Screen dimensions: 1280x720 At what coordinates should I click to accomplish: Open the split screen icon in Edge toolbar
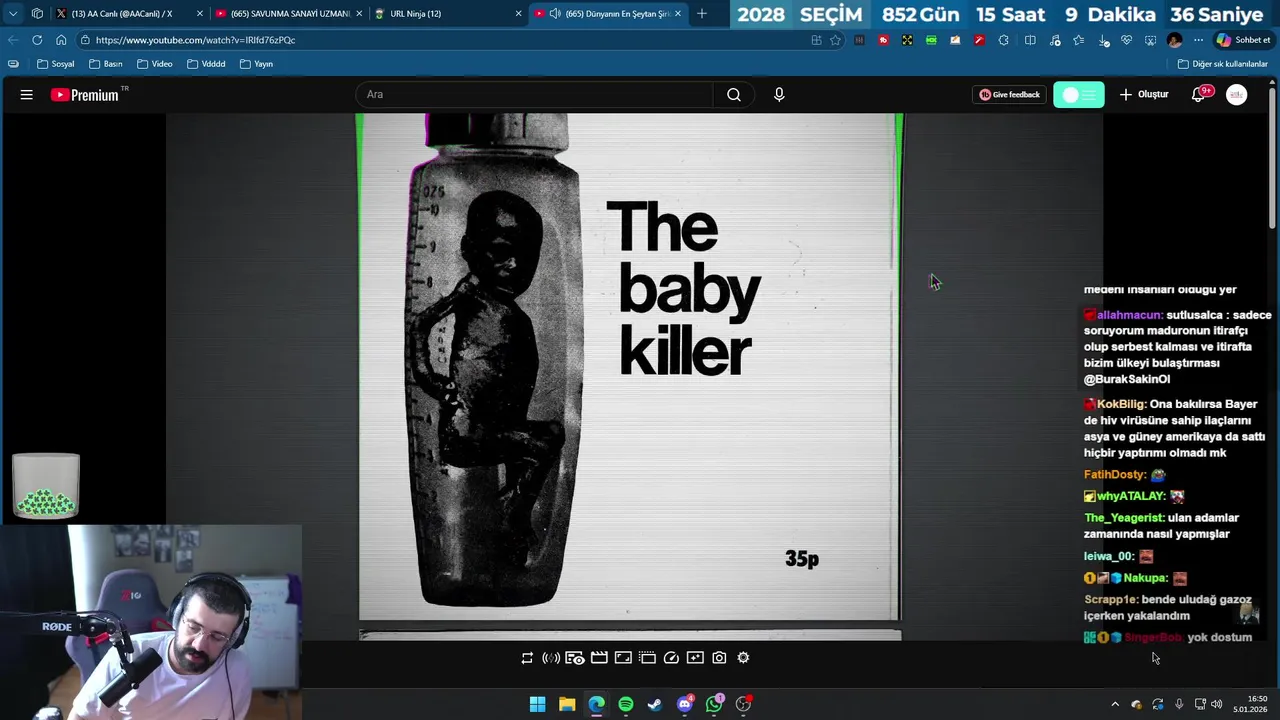[x=1030, y=40]
